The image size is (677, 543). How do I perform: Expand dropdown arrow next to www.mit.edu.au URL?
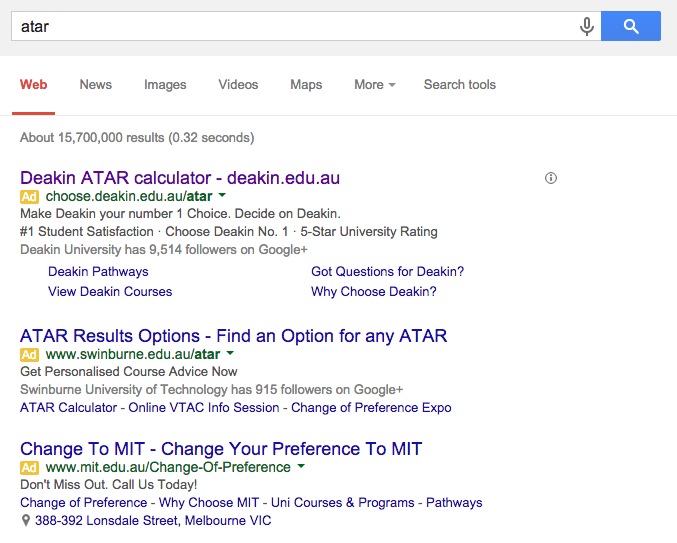coord(301,466)
